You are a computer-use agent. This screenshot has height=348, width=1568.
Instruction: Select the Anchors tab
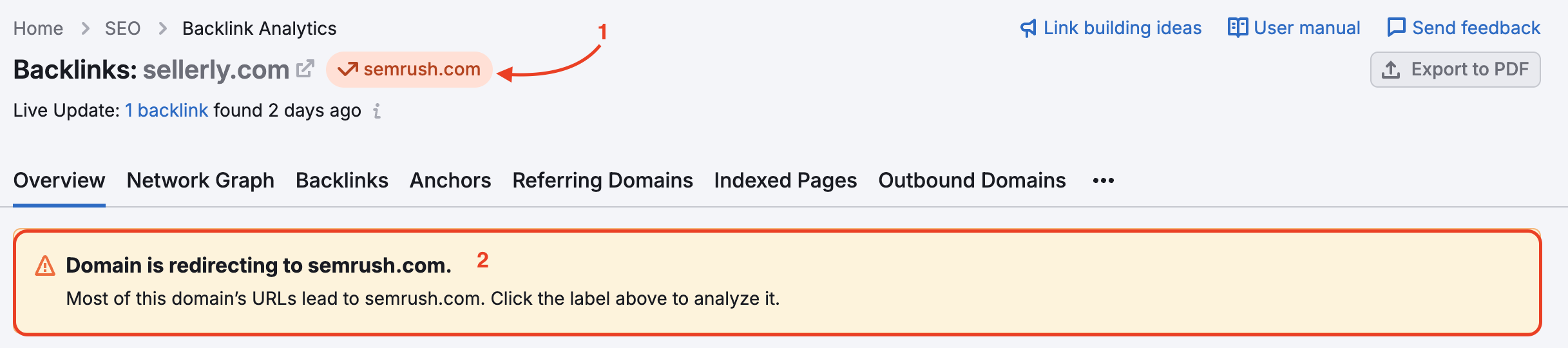click(450, 180)
